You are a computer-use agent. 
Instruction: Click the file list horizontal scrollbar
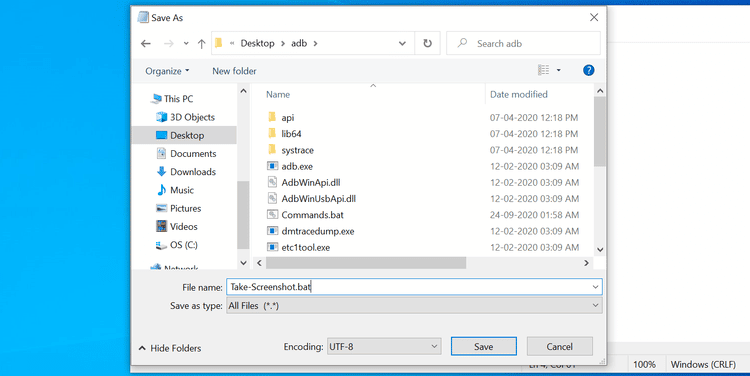tap(366, 263)
